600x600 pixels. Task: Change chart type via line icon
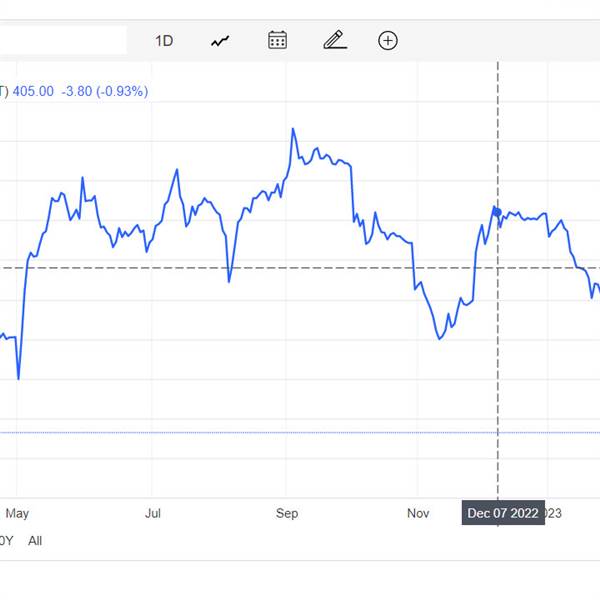click(220, 41)
